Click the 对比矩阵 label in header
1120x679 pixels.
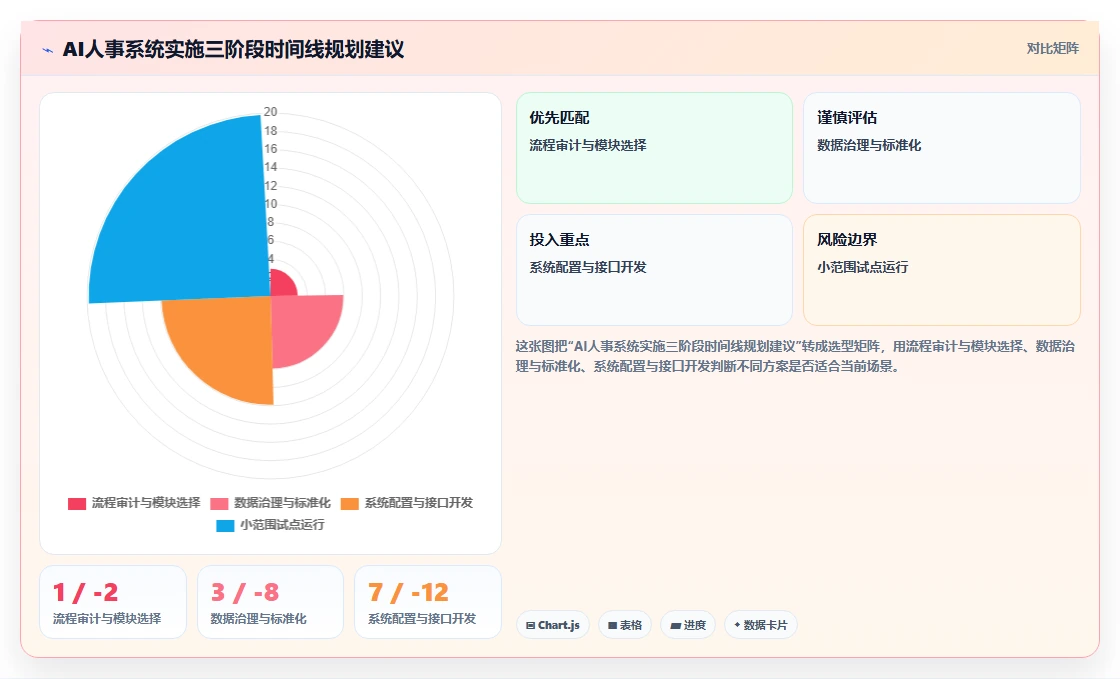coord(1053,49)
